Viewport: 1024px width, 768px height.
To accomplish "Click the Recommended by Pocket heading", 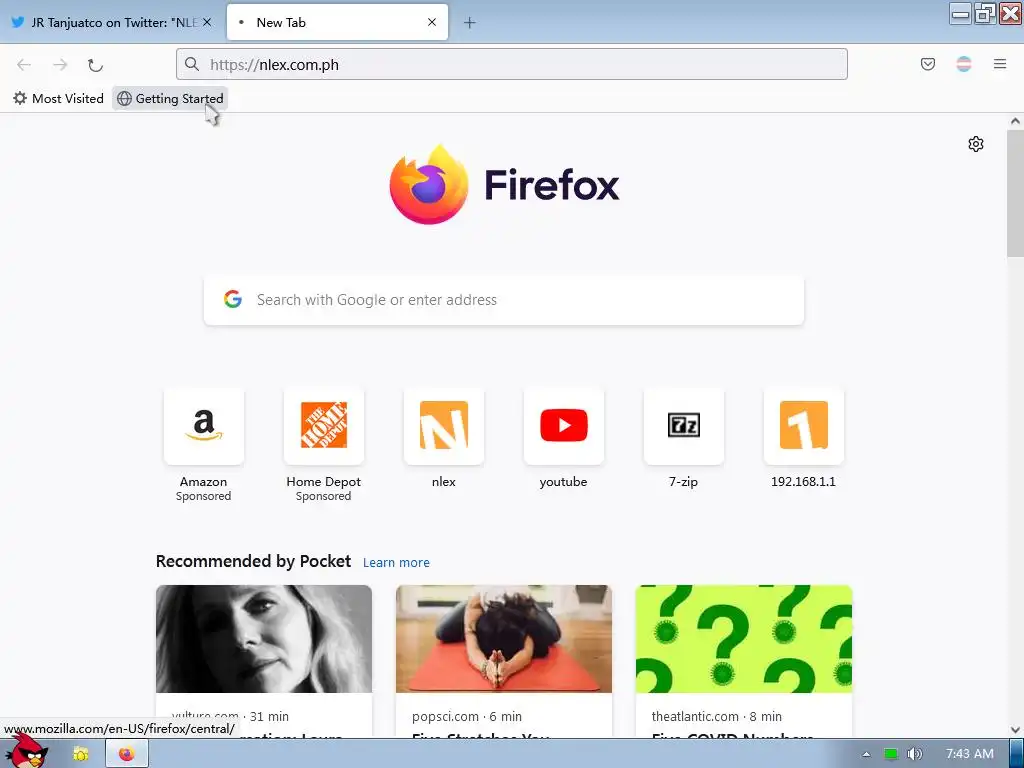I will coord(253,561).
